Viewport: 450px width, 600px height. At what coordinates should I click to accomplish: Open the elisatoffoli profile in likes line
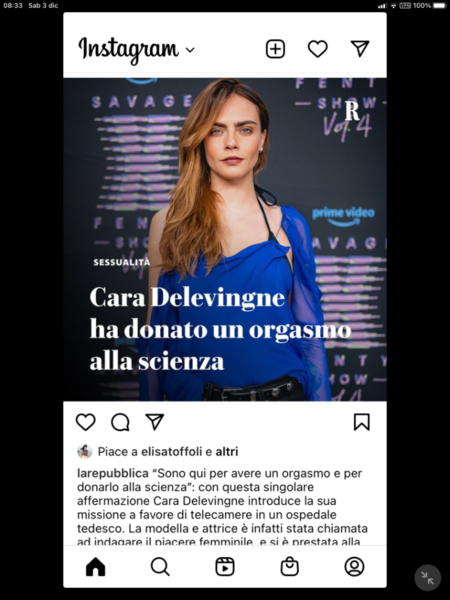[x=171, y=452]
